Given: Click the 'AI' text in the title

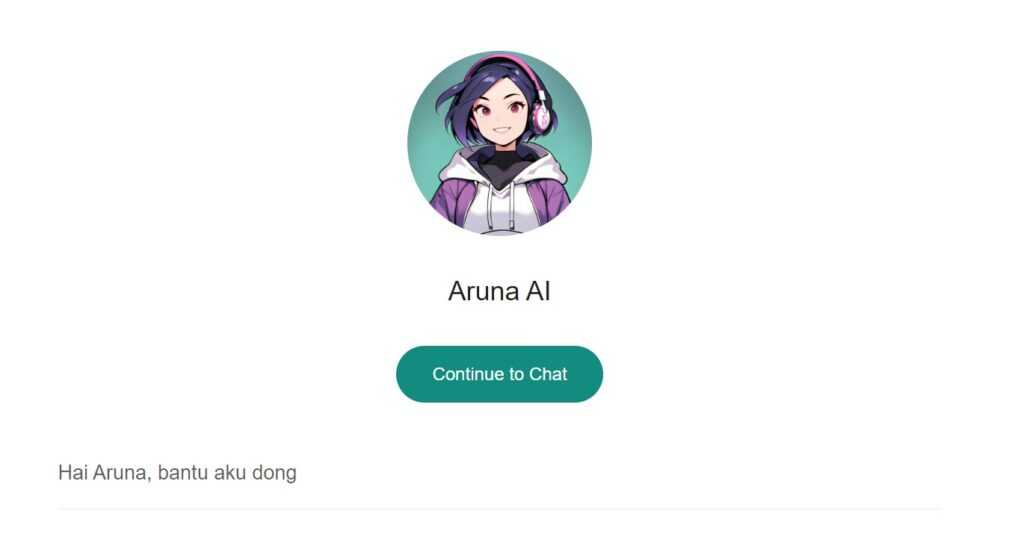Looking at the screenshot, I should (x=538, y=291).
